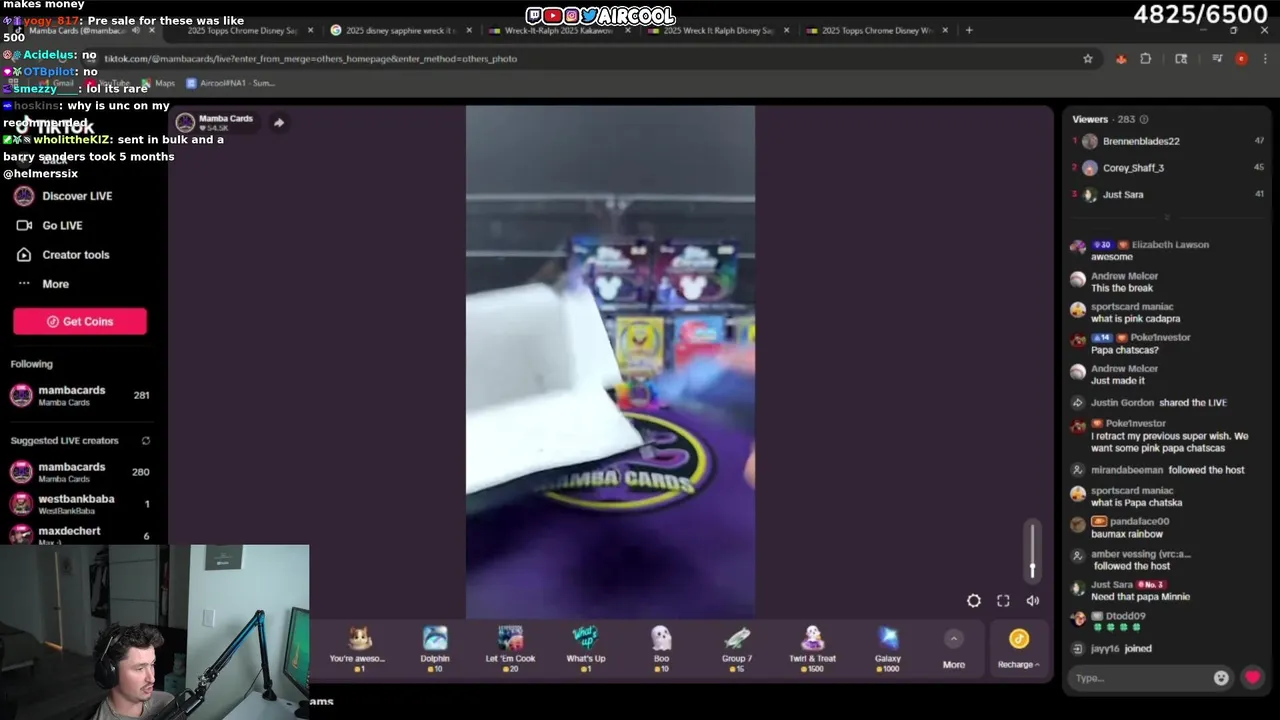Image resolution: width=1280 pixels, height=720 pixels.
Task: Open the Recharge coins menu
Action: pyautogui.click(x=1018, y=648)
